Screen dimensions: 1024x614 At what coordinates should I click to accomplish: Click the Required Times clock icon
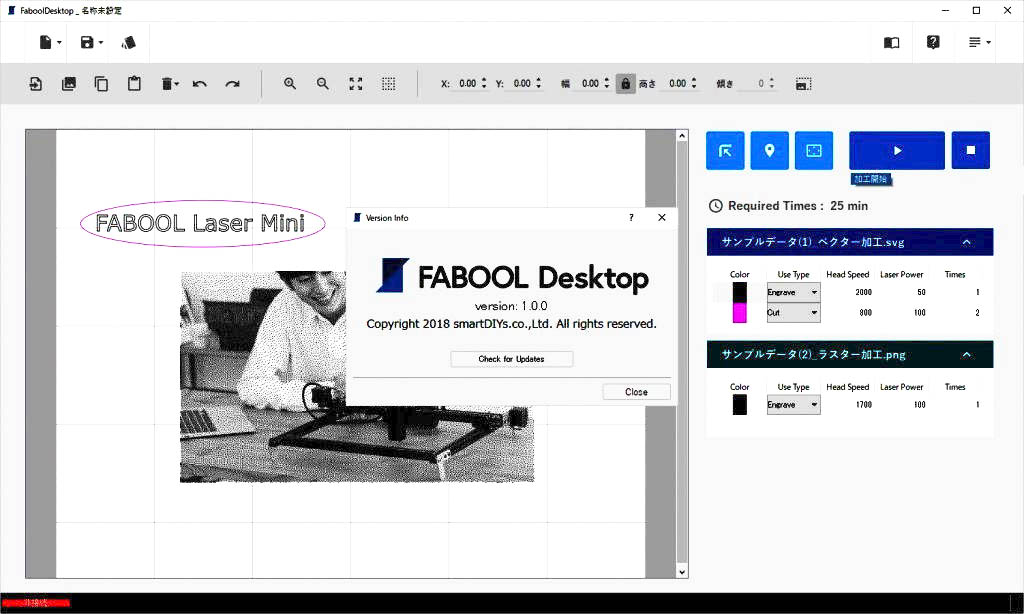click(x=716, y=206)
